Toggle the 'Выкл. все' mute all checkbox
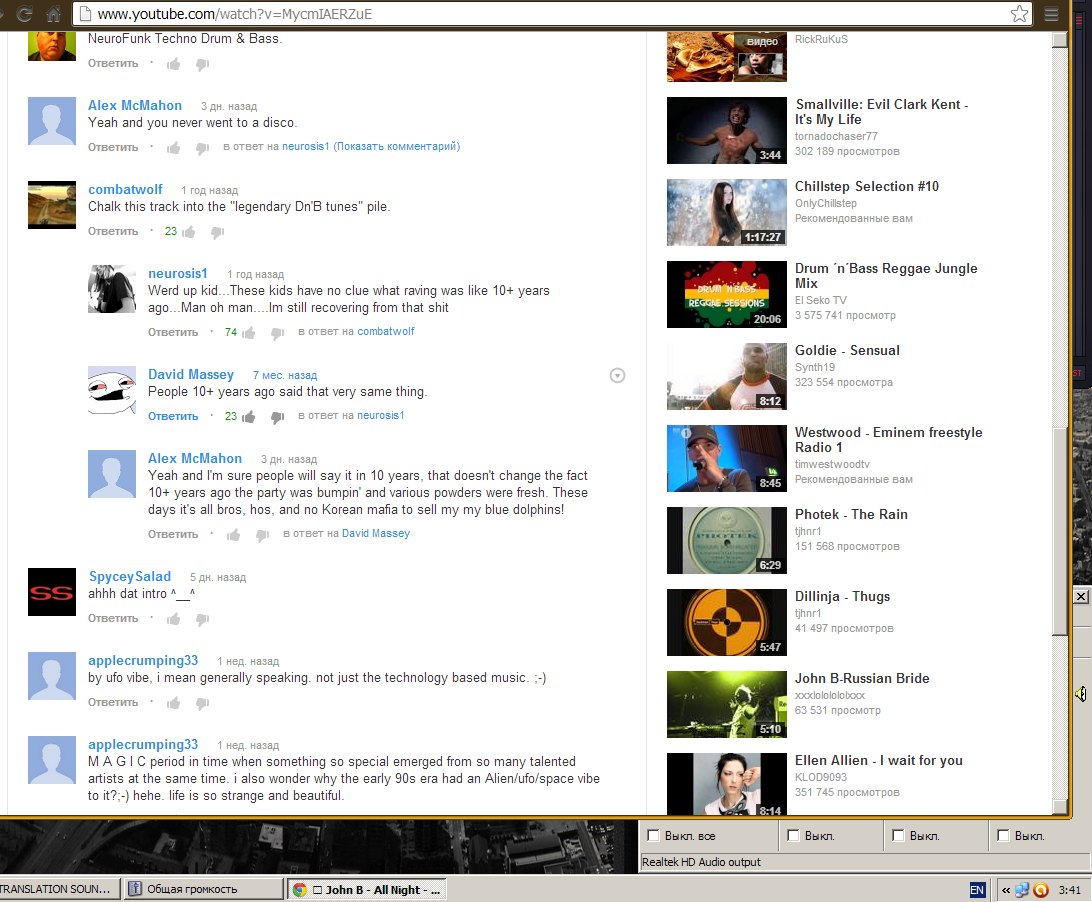Screen dimensions: 1092x902 (653, 835)
